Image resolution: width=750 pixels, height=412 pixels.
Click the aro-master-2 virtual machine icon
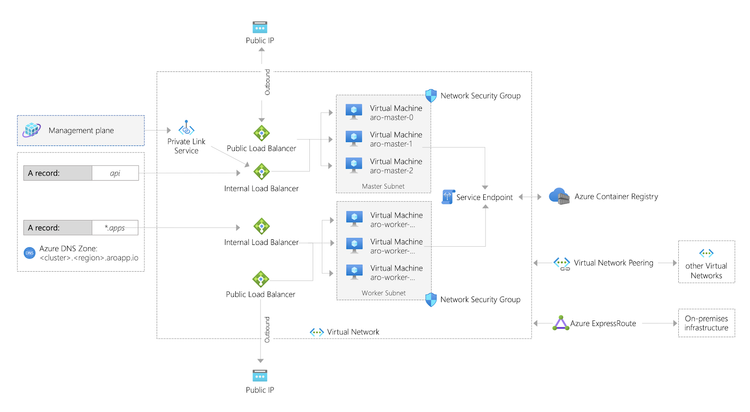point(354,165)
